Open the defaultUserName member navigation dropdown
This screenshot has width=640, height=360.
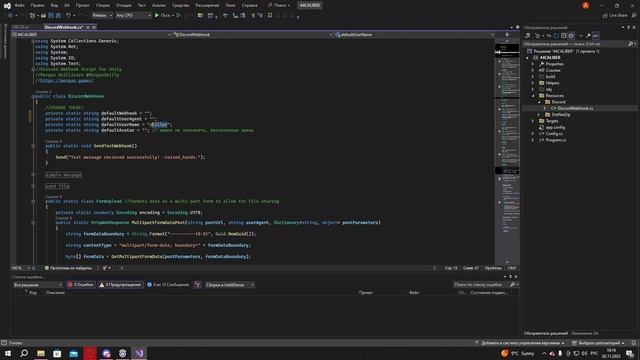pyautogui.click(x=414, y=35)
